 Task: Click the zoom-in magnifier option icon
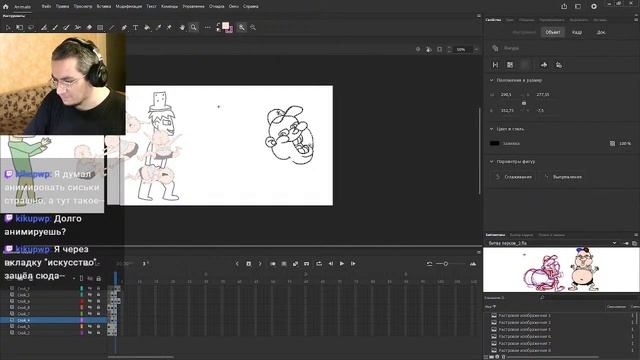coord(242,27)
